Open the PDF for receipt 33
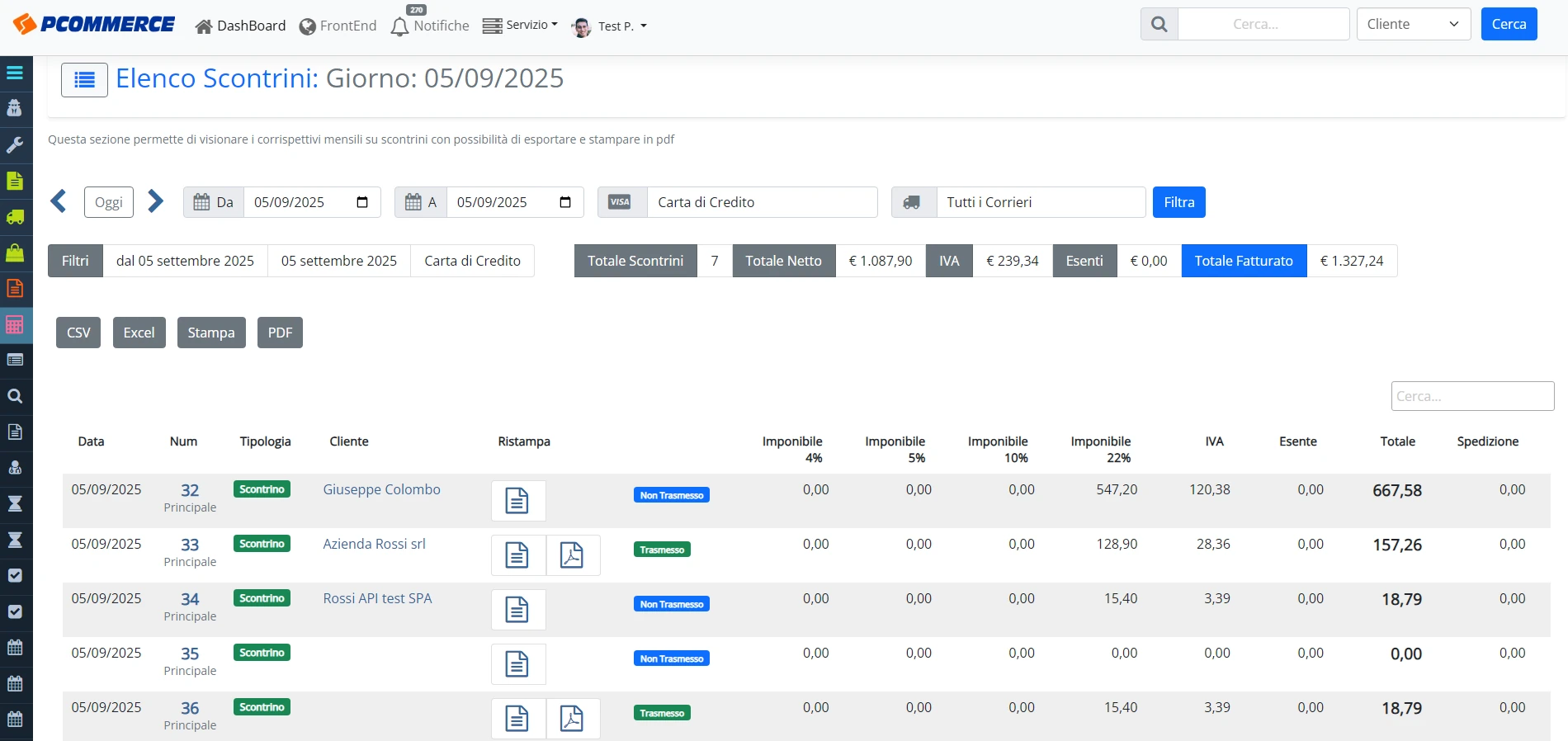 coord(572,555)
